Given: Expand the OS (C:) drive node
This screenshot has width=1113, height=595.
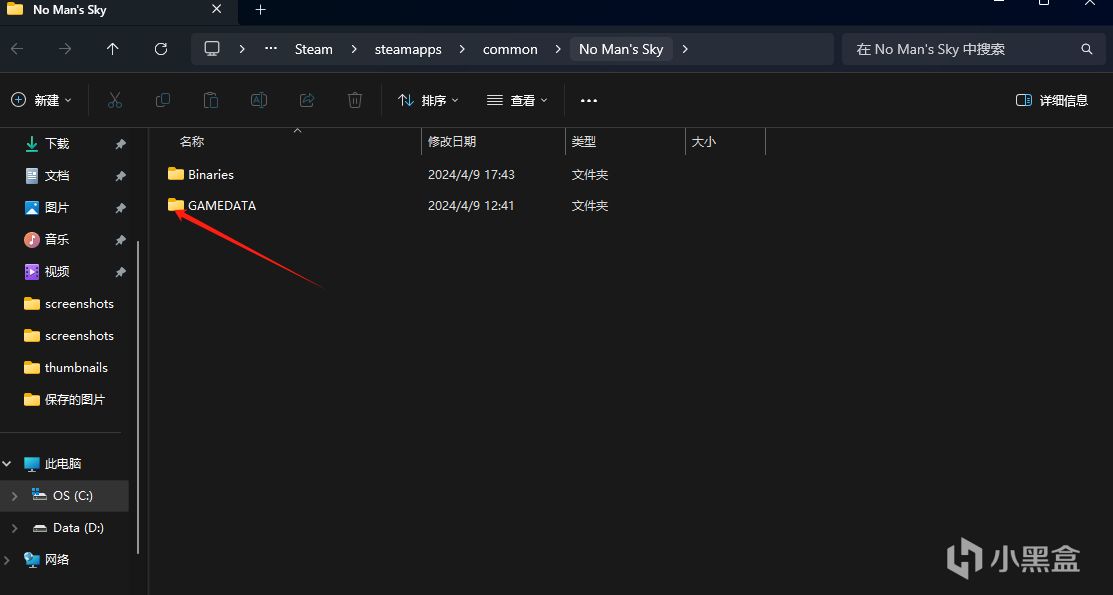Looking at the screenshot, I should click(14, 496).
